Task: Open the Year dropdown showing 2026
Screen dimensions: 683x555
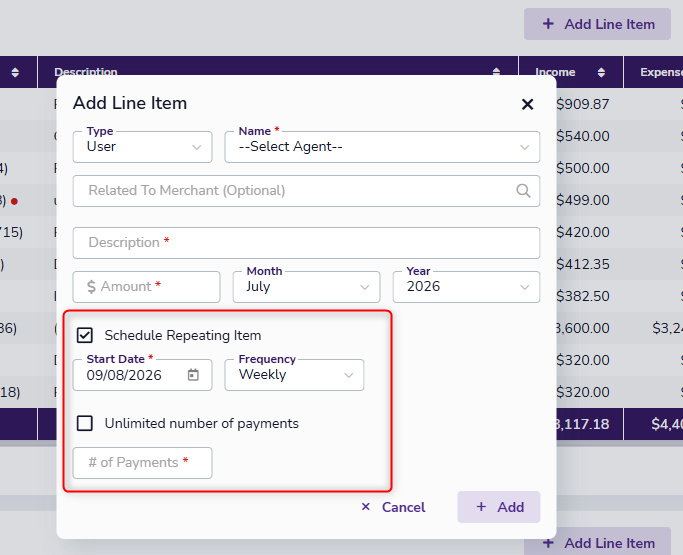Action: point(466,287)
